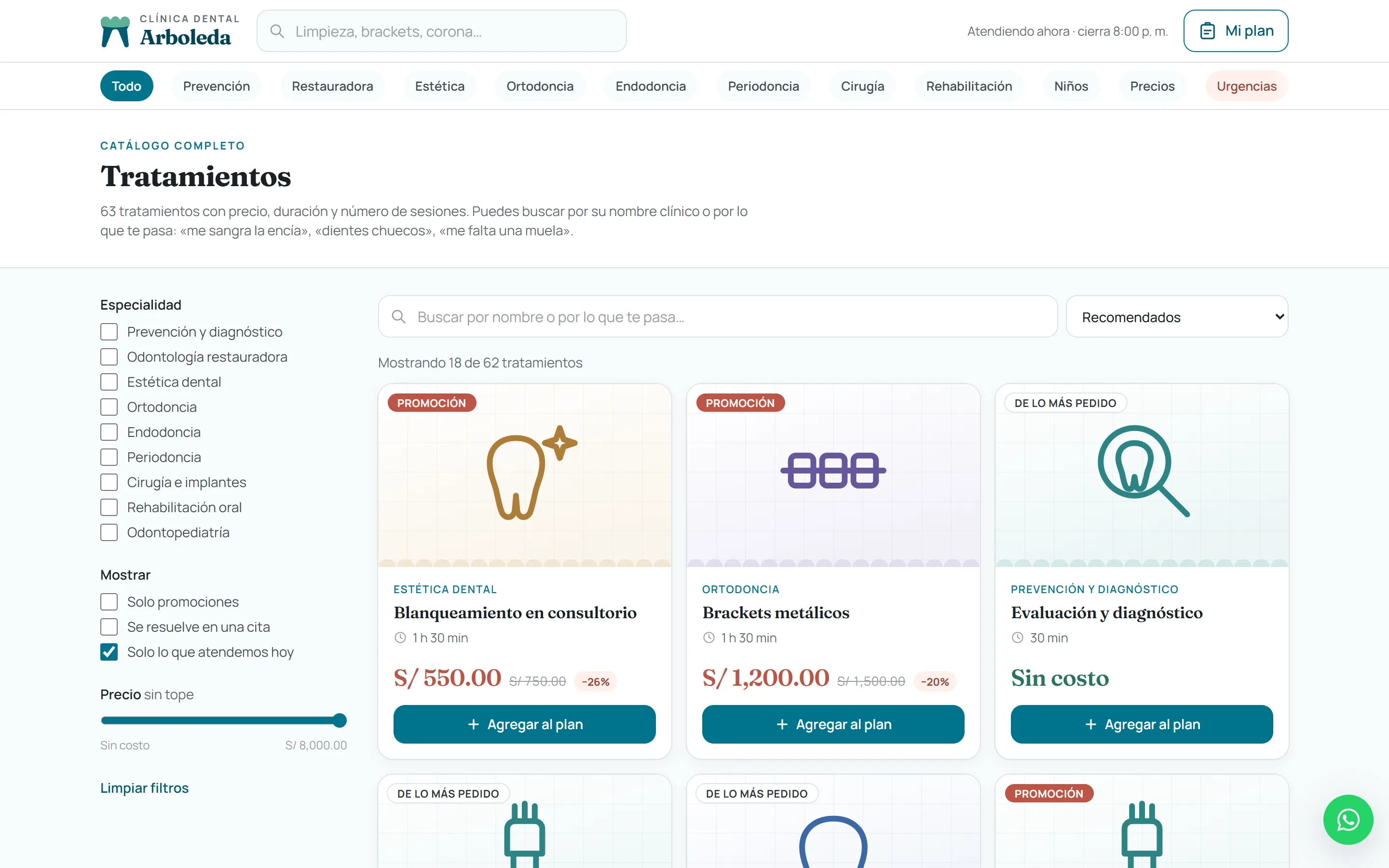
Task: Click the Precio slider handle
Action: (x=340, y=720)
